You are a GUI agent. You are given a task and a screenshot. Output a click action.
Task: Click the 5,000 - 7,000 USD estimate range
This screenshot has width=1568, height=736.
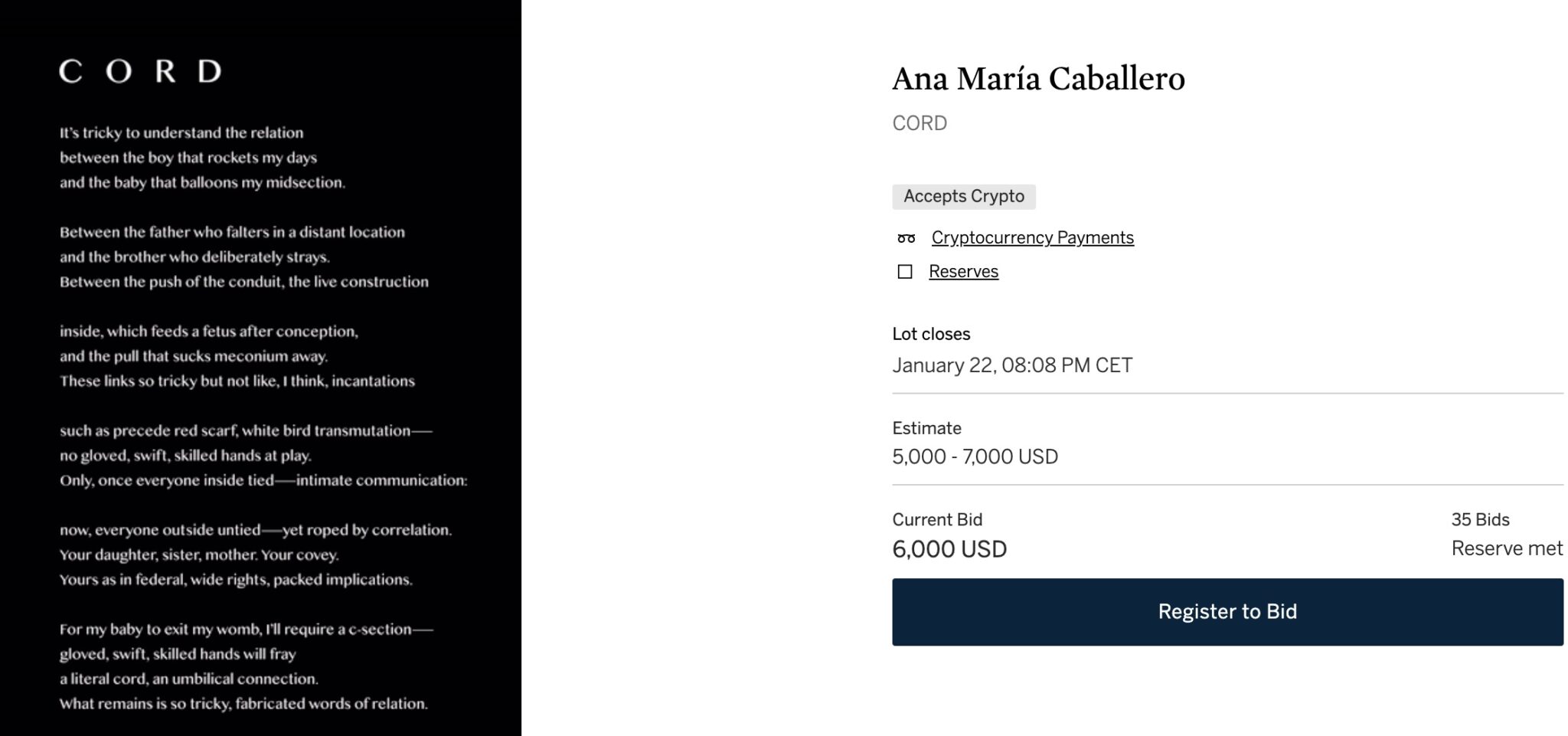point(975,457)
